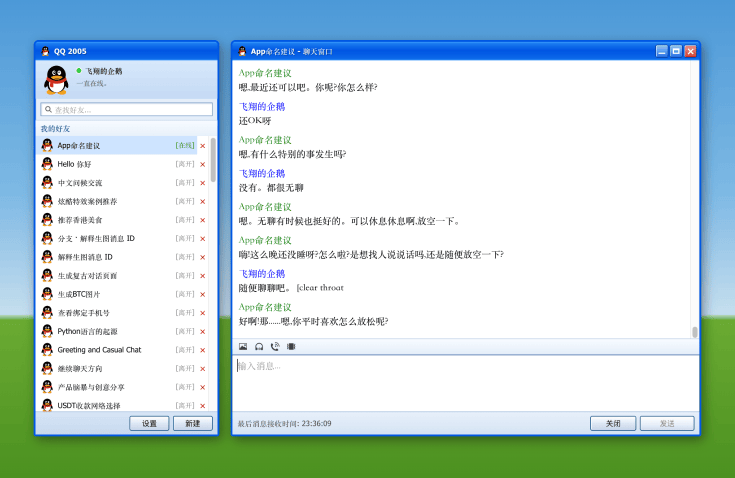This screenshot has height=478, width=735.
Task: Maximize the chat window
Action: [676, 51]
